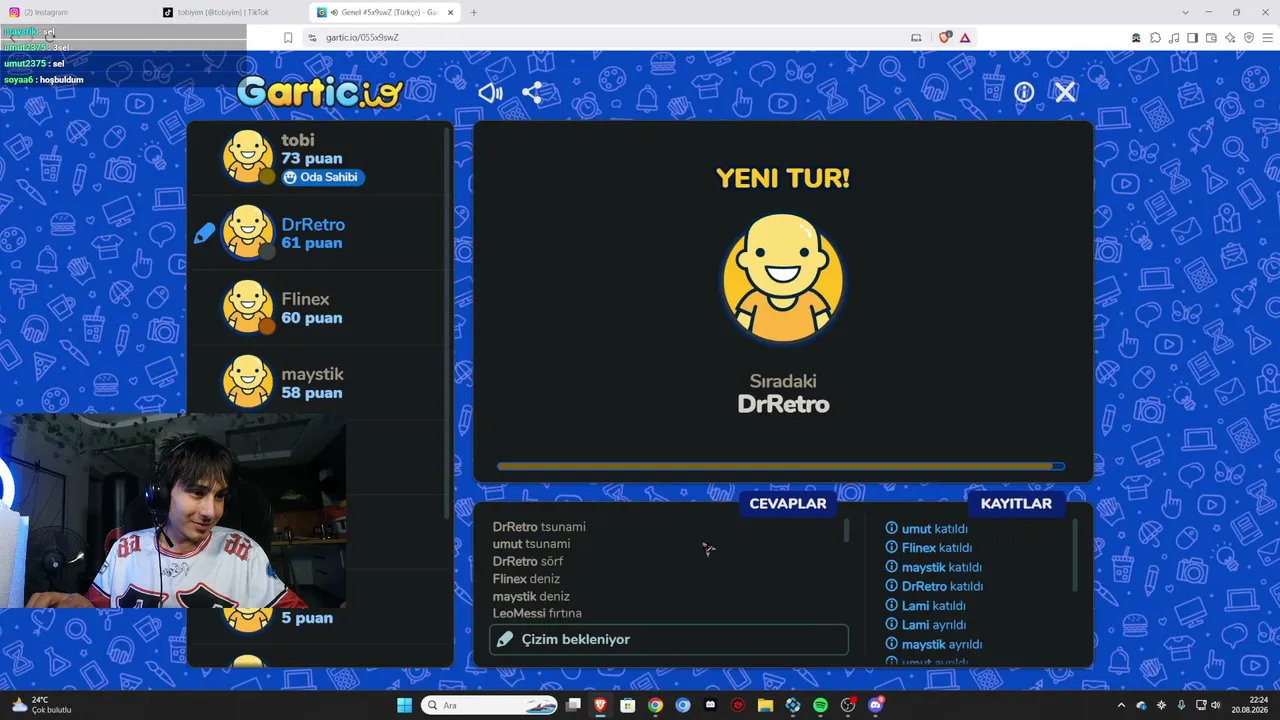The image size is (1280, 720).
Task: Open the room info icon
Action: click(1024, 93)
